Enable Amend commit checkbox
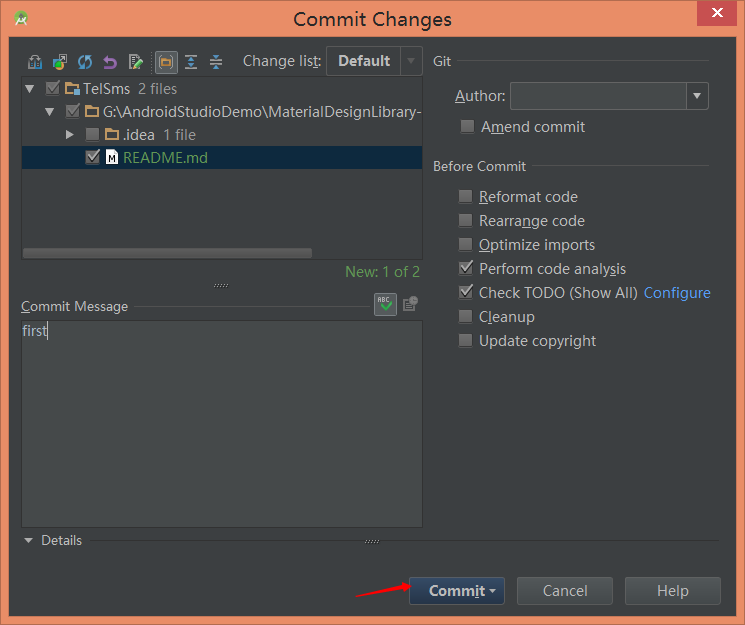745x625 pixels. [x=467, y=126]
